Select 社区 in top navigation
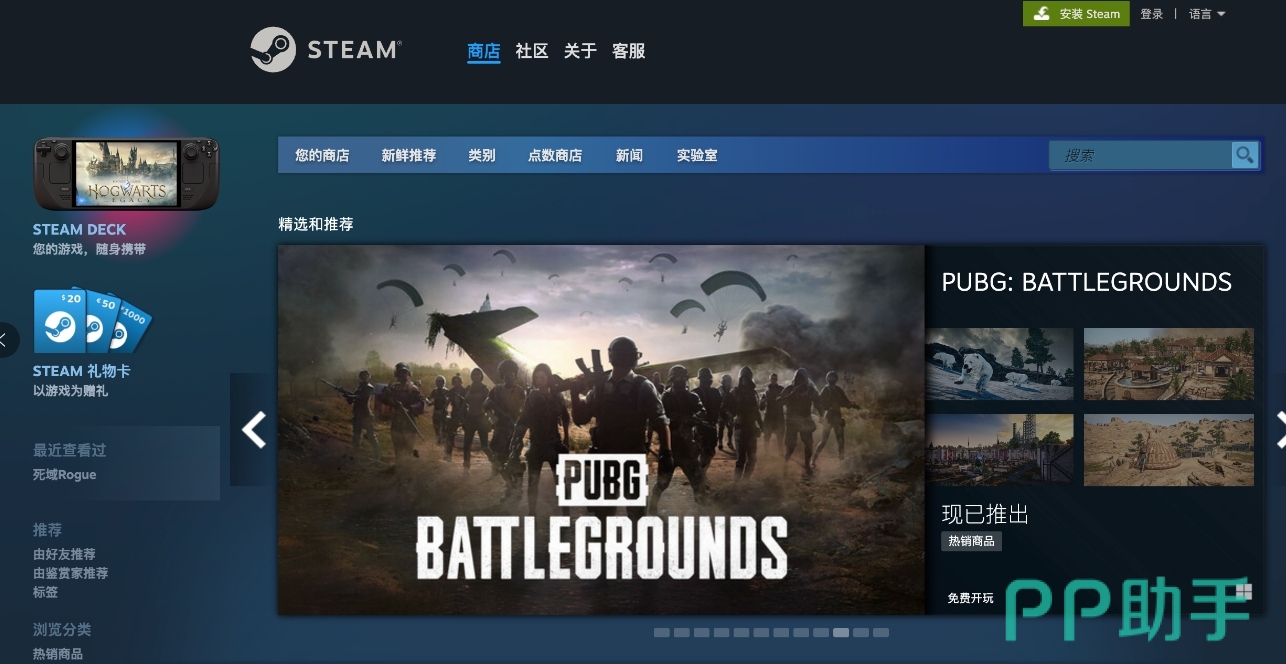 tap(532, 51)
